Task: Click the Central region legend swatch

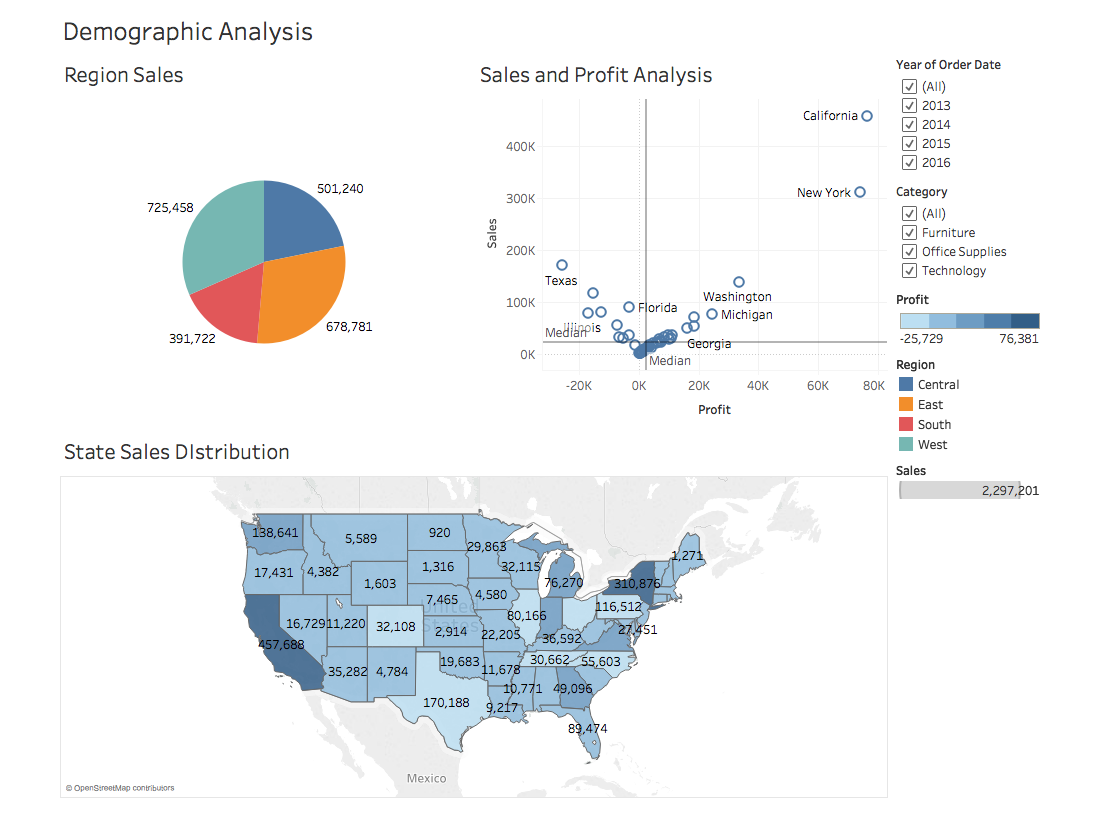Action: click(905, 384)
